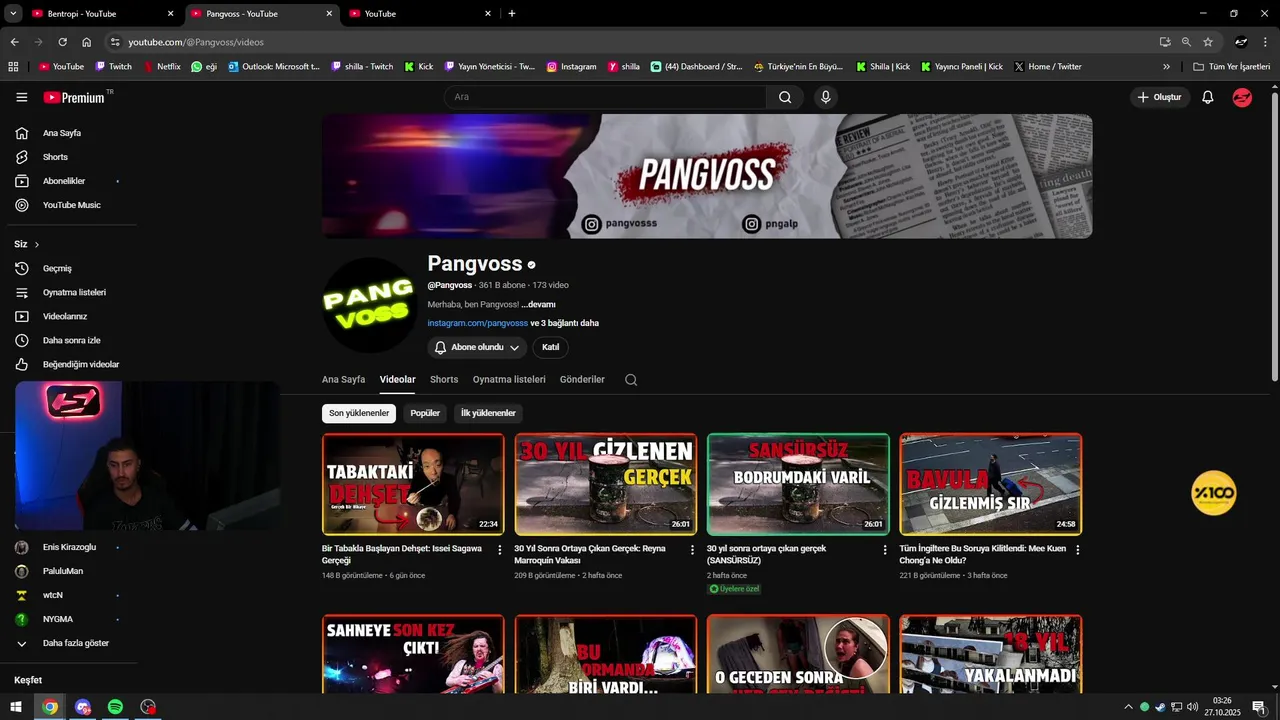Click the Chrome address bar
1280x720 pixels.
630,42
